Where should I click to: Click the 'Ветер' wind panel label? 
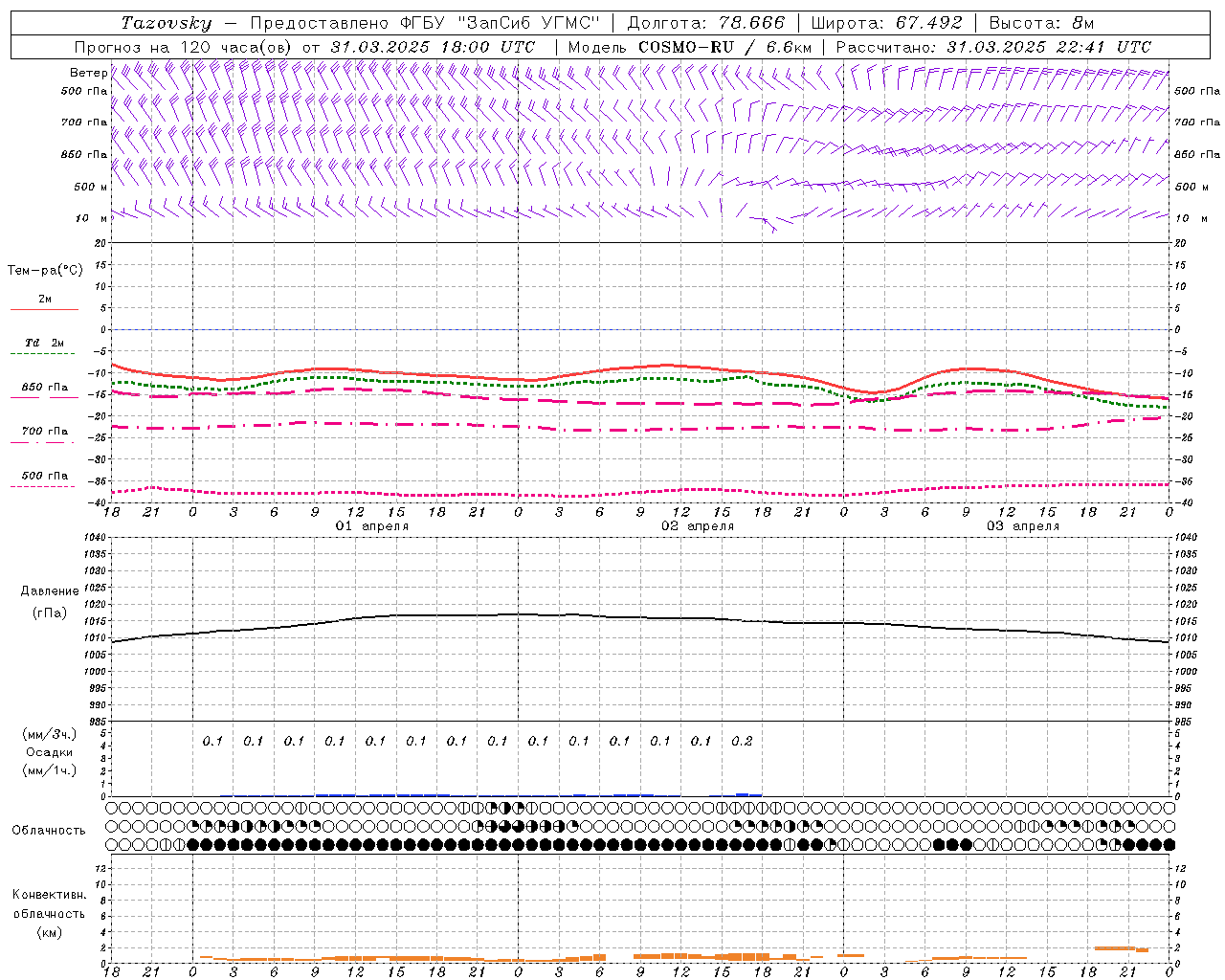(88, 73)
